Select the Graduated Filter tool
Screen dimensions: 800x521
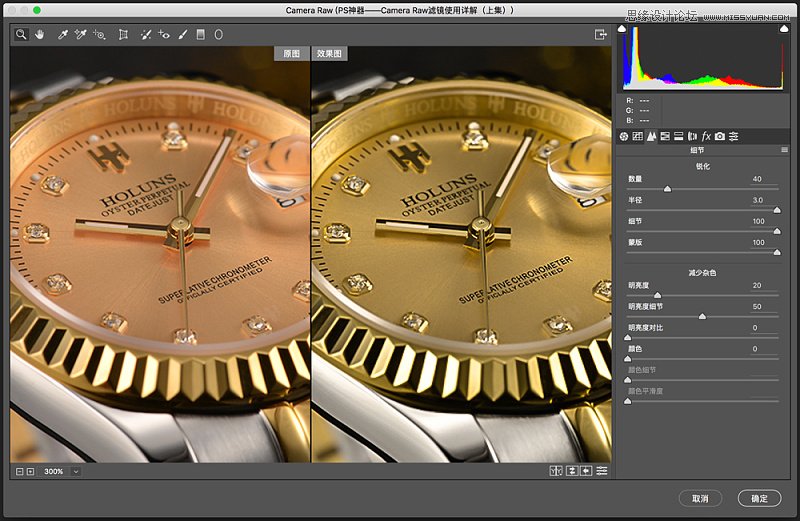pos(200,34)
